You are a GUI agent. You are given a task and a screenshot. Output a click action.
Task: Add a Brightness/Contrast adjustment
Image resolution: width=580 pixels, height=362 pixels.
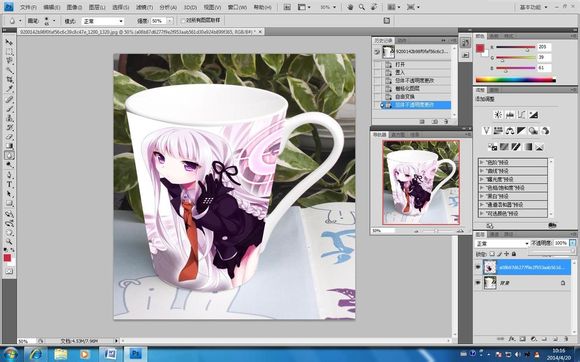498,115
